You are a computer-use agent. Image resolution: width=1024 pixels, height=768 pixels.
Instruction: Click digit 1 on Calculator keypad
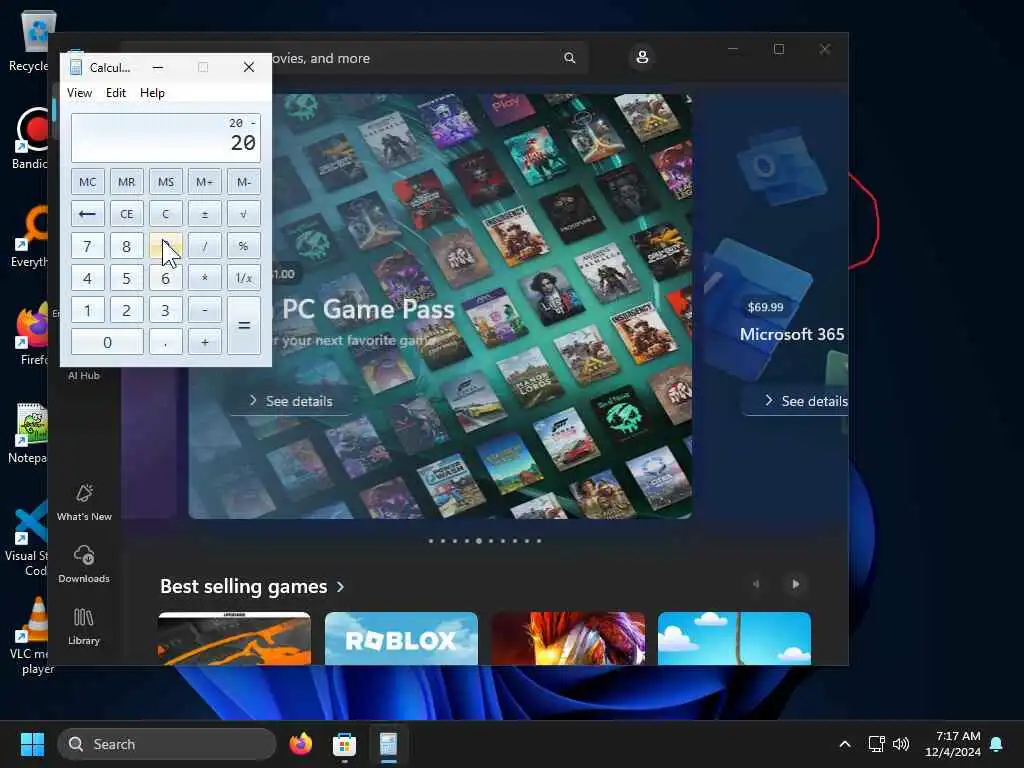coord(88,310)
